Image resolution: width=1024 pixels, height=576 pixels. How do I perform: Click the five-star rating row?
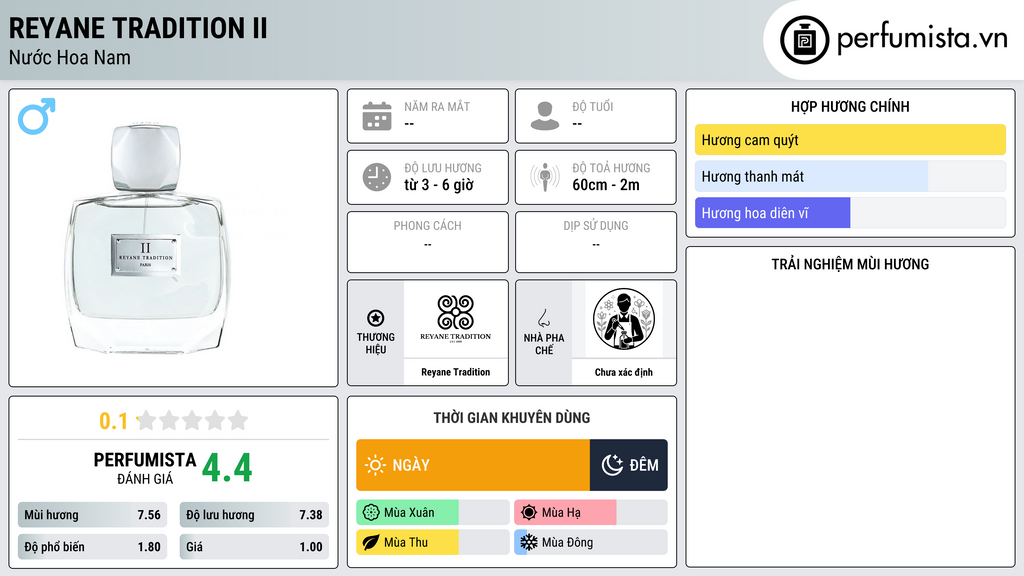point(192,420)
